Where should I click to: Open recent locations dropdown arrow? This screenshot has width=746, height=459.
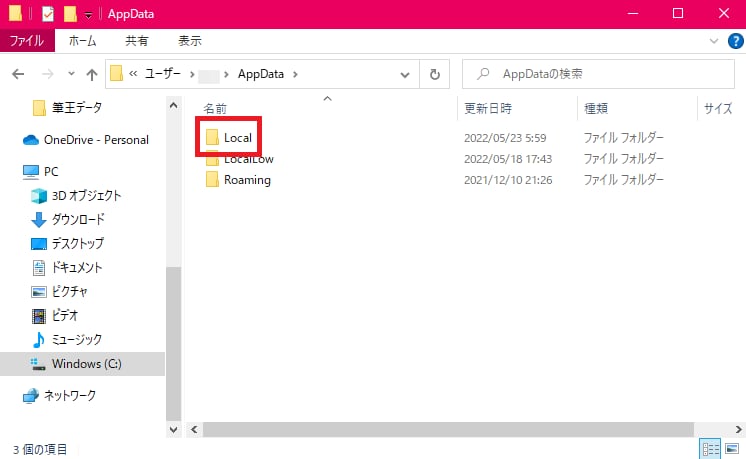coord(71,74)
